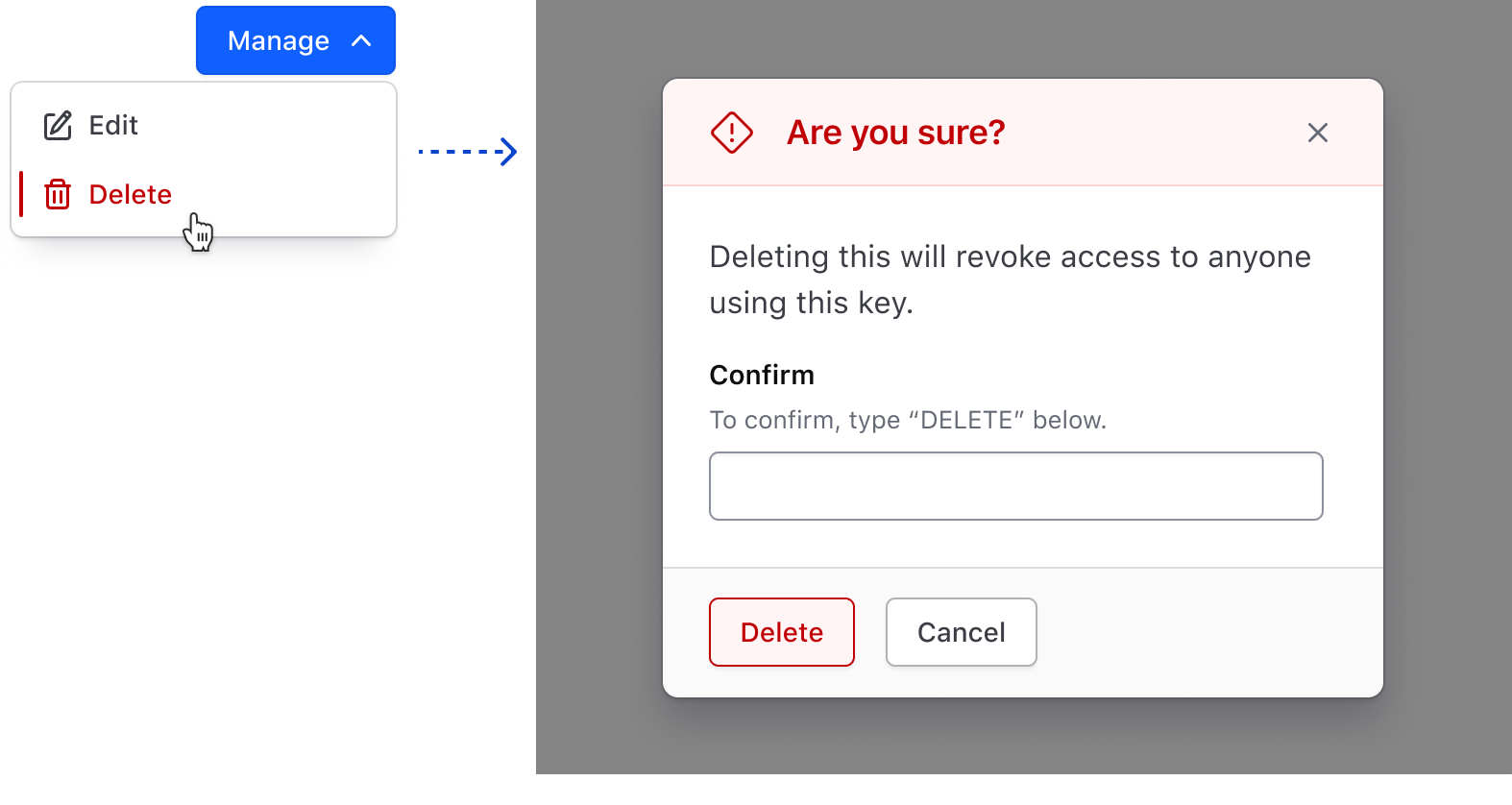
Task: Click the "Are you sure?" dialog title
Action: [x=896, y=133]
